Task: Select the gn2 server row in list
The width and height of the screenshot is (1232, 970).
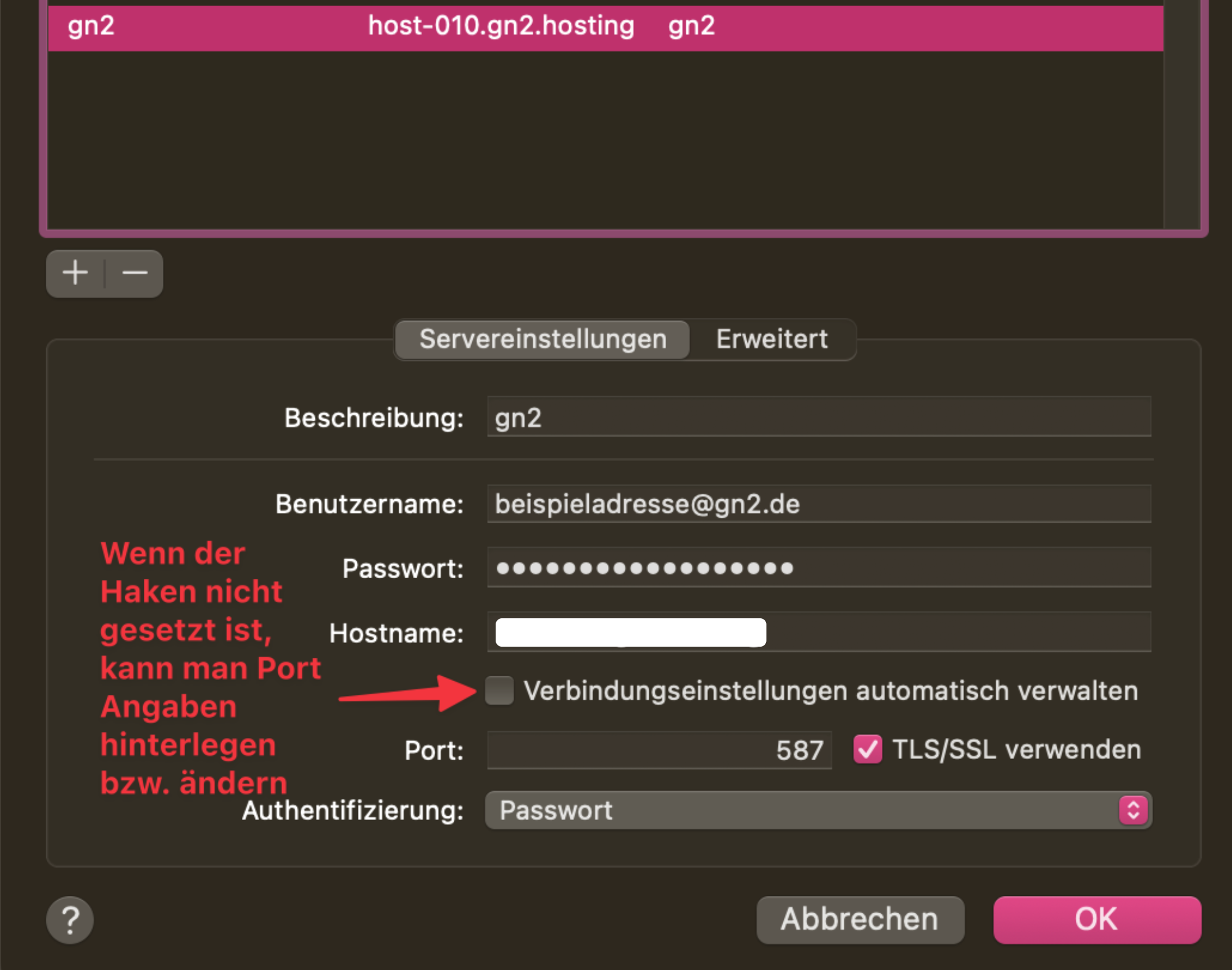Action: 91,27
